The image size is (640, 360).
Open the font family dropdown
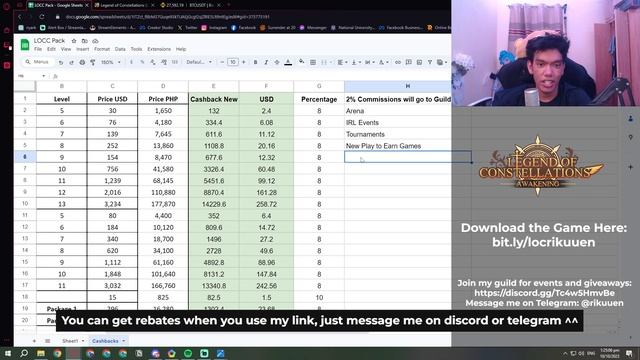coord(199,62)
